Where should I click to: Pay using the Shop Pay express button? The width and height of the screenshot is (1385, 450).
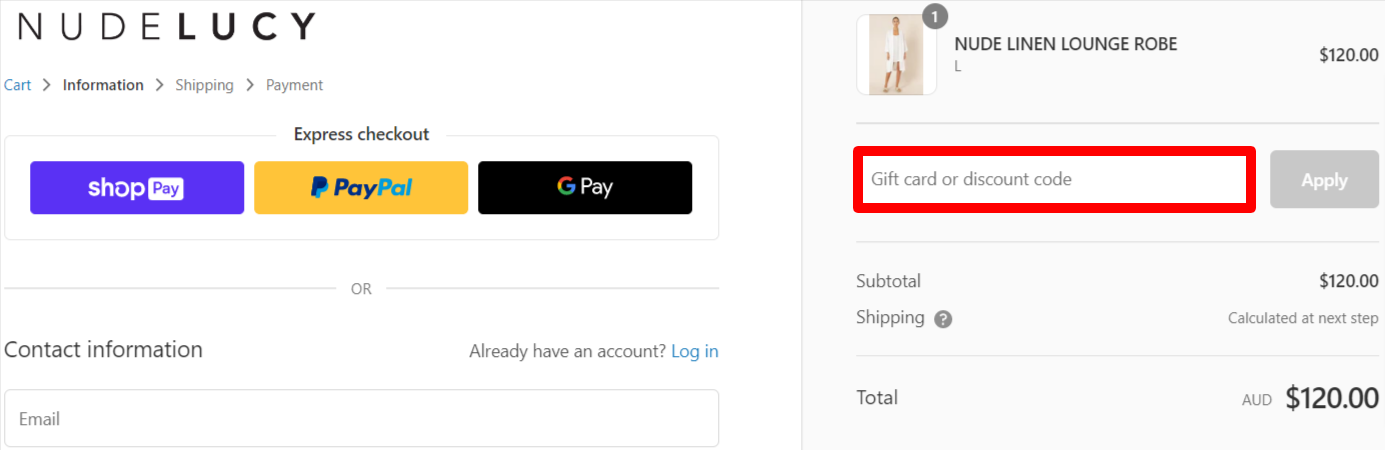click(x=137, y=188)
